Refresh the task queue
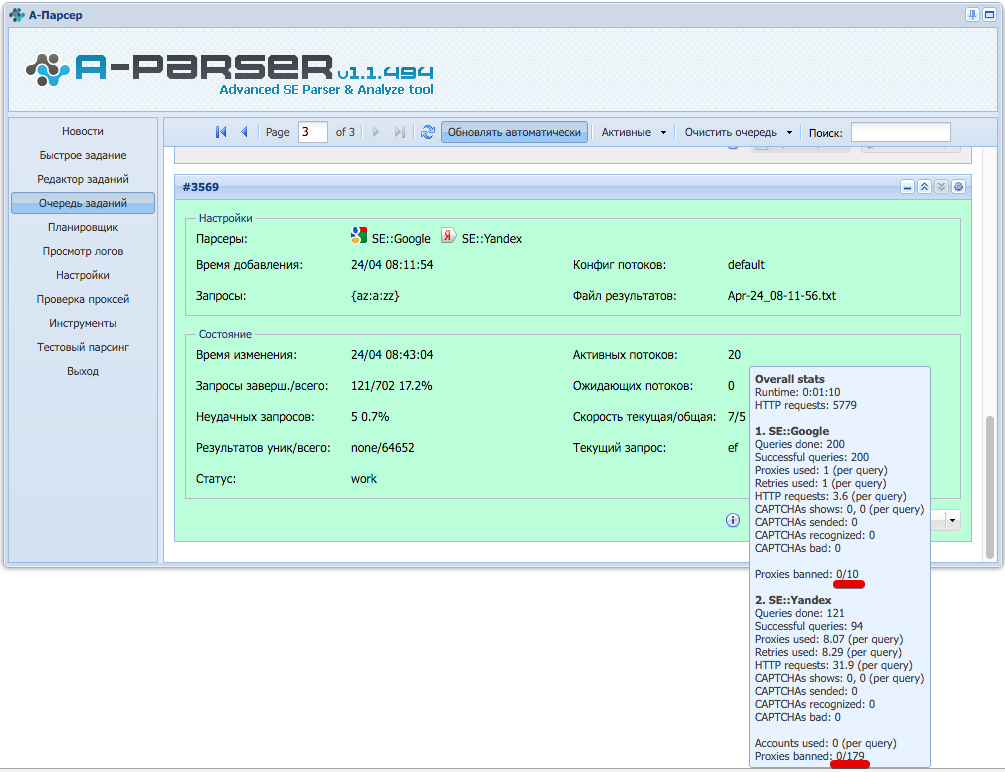The width and height of the screenshot is (1005, 772). [428, 132]
